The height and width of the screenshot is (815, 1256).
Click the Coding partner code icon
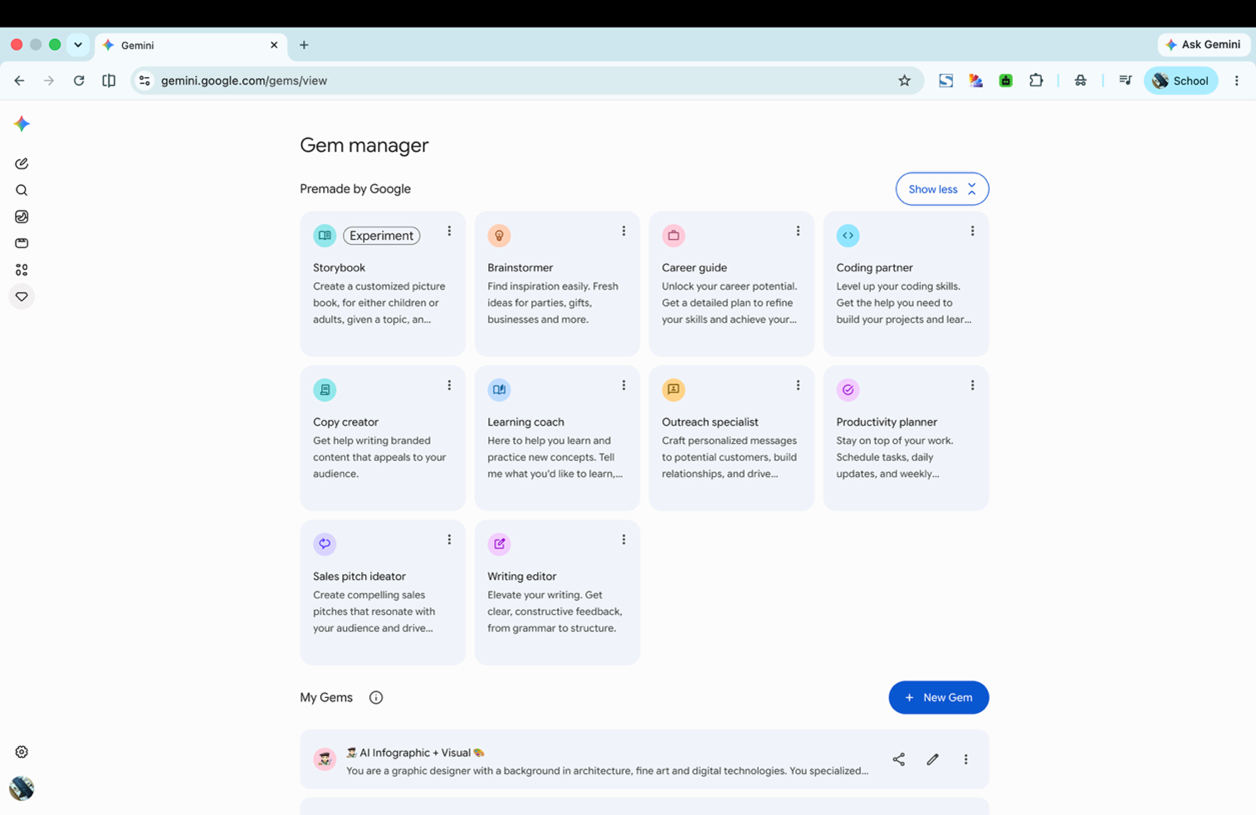tap(848, 236)
